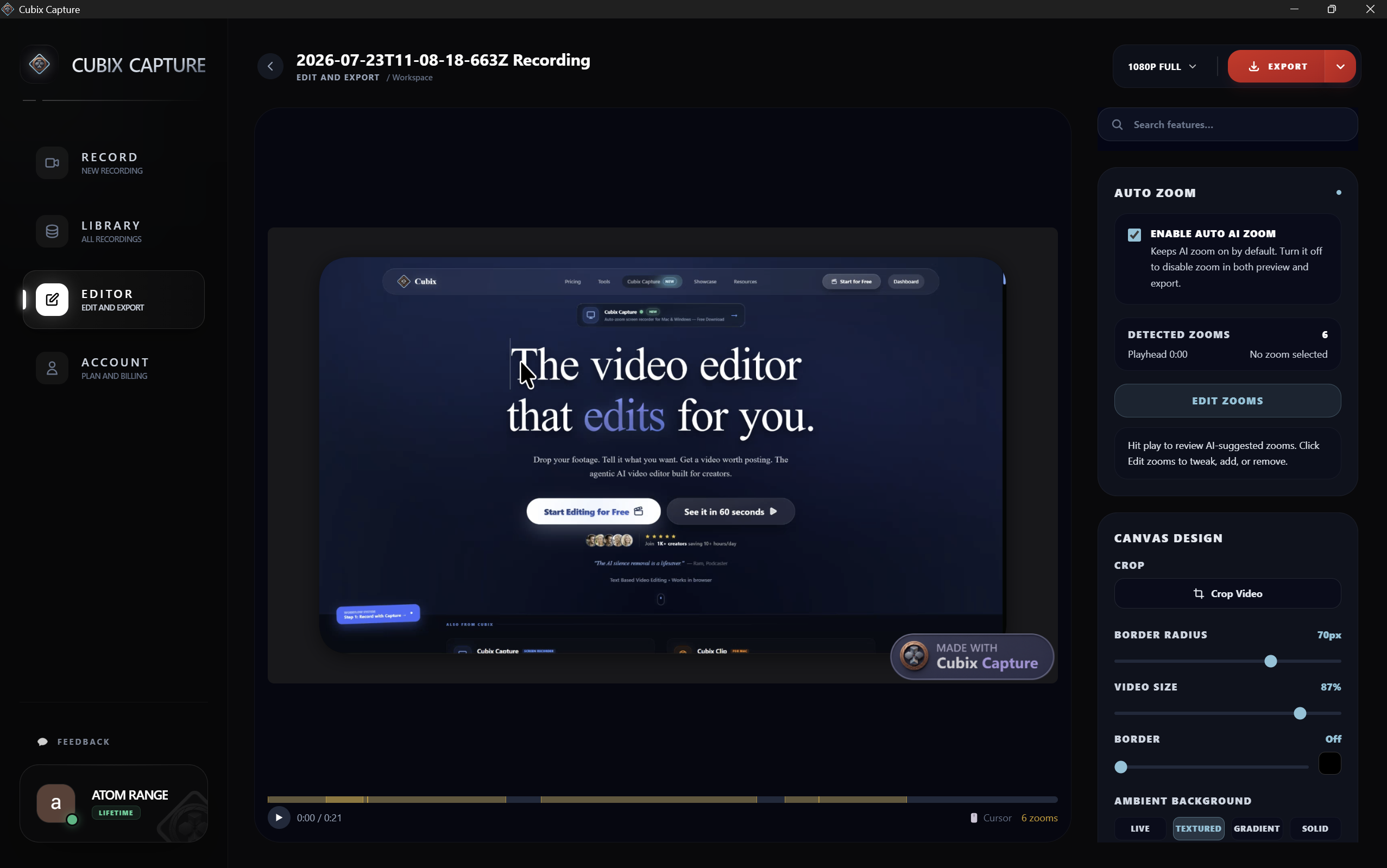Click the Cubix Capture logo icon
This screenshot has width=1387, height=868.
pos(40,64)
